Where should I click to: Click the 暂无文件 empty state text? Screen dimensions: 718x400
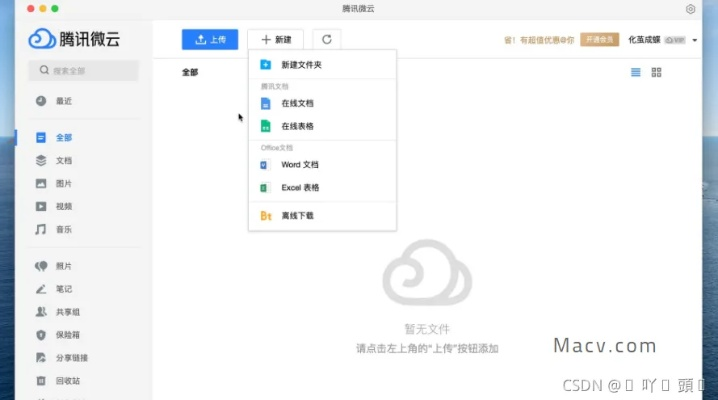pos(427,329)
